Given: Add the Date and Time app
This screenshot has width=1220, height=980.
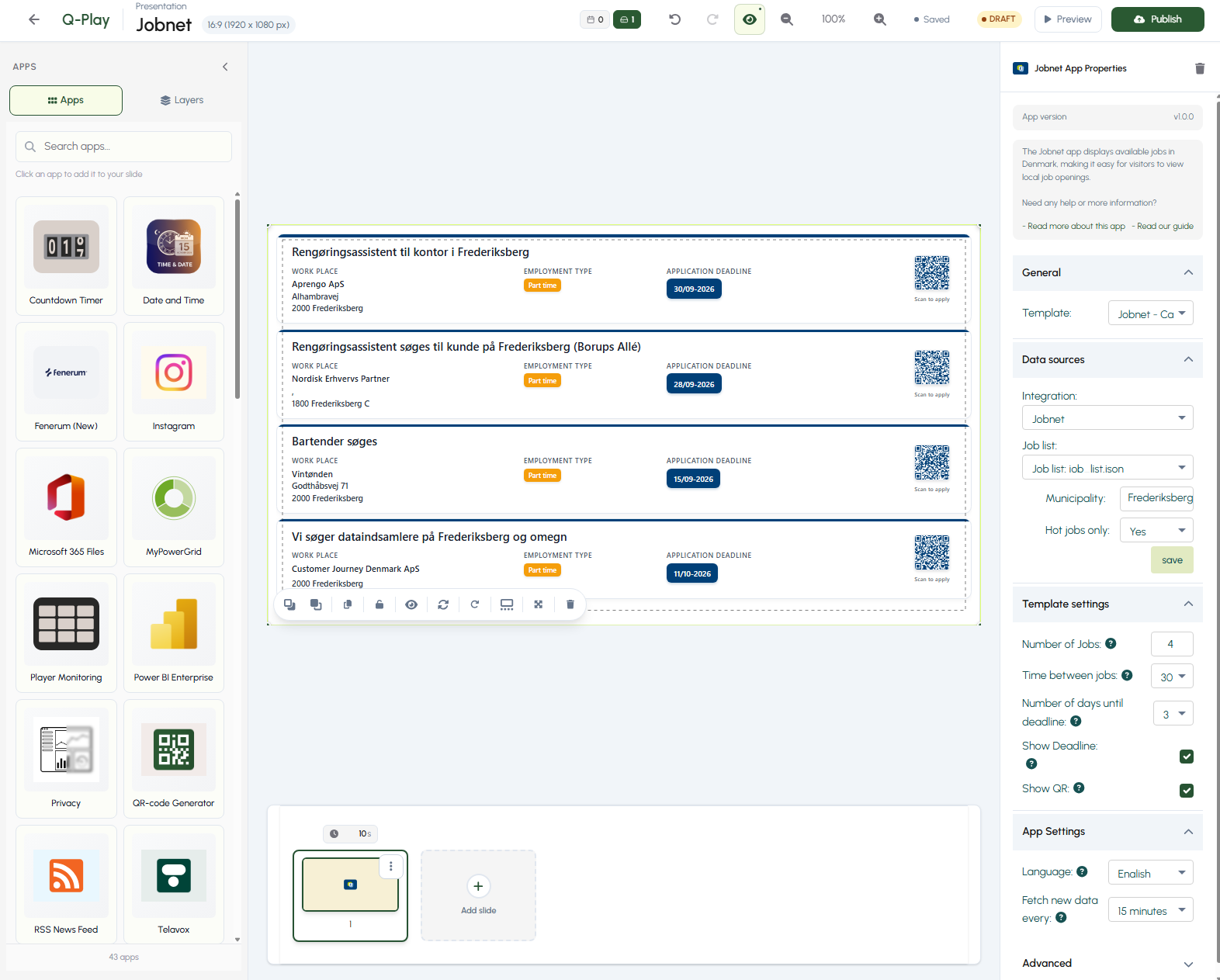Looking at the screenshot, I should click(x=174, y=256).
